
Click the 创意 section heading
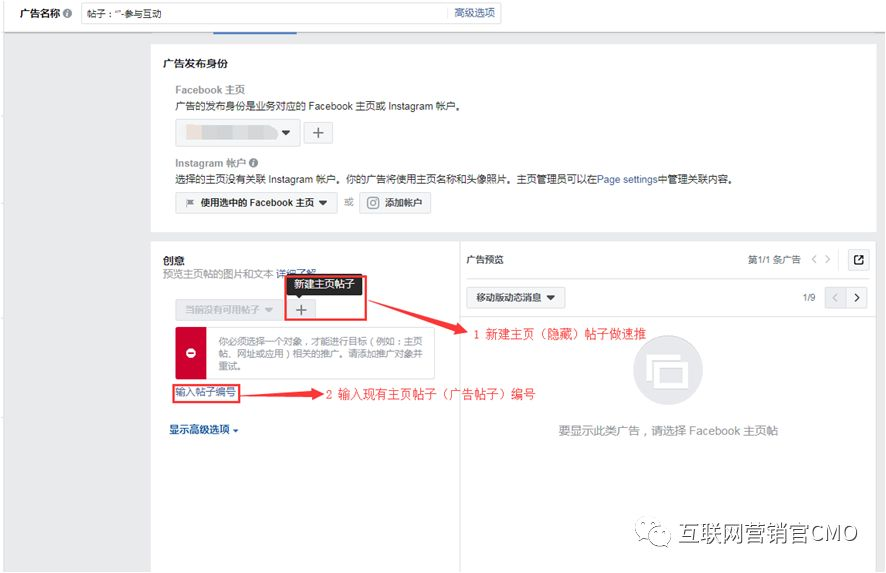pyautogui.click(x=173, y=261)
